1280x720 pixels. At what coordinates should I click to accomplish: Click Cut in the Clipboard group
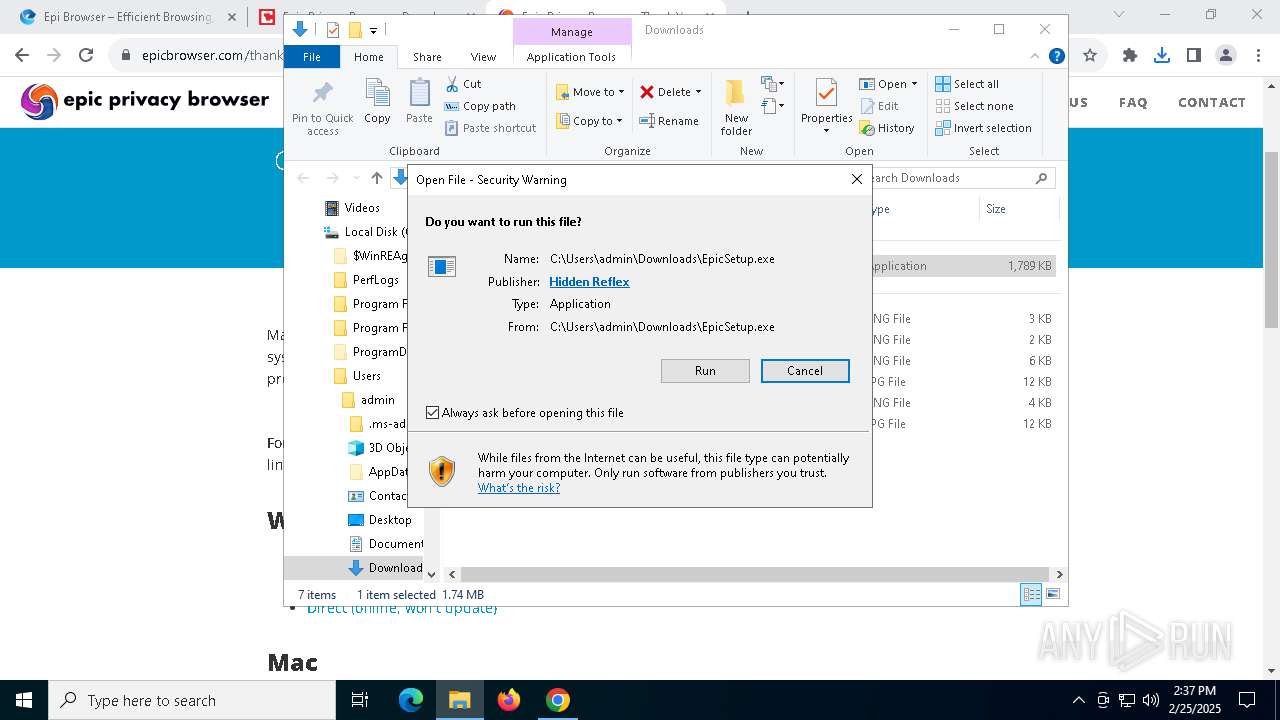click(x=463, y=84)
